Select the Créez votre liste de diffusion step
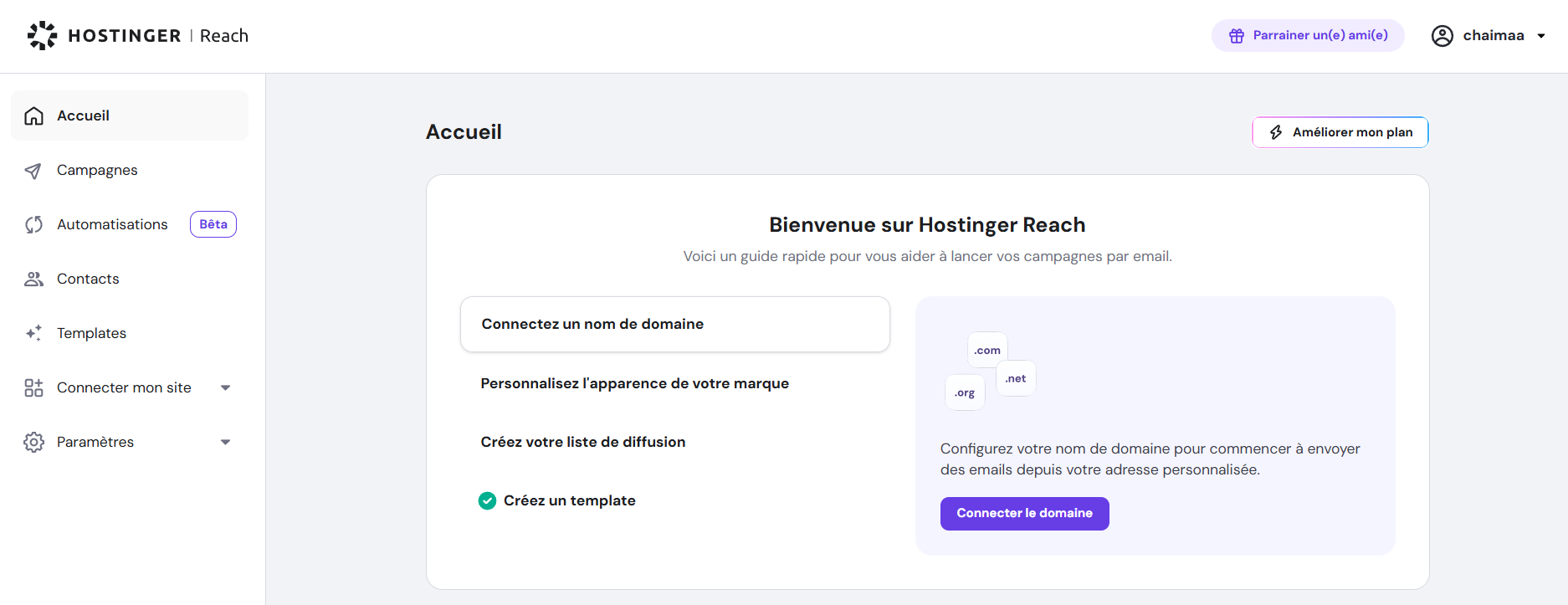The width and height of the screenshot is (1568, 605). point(582,442)
